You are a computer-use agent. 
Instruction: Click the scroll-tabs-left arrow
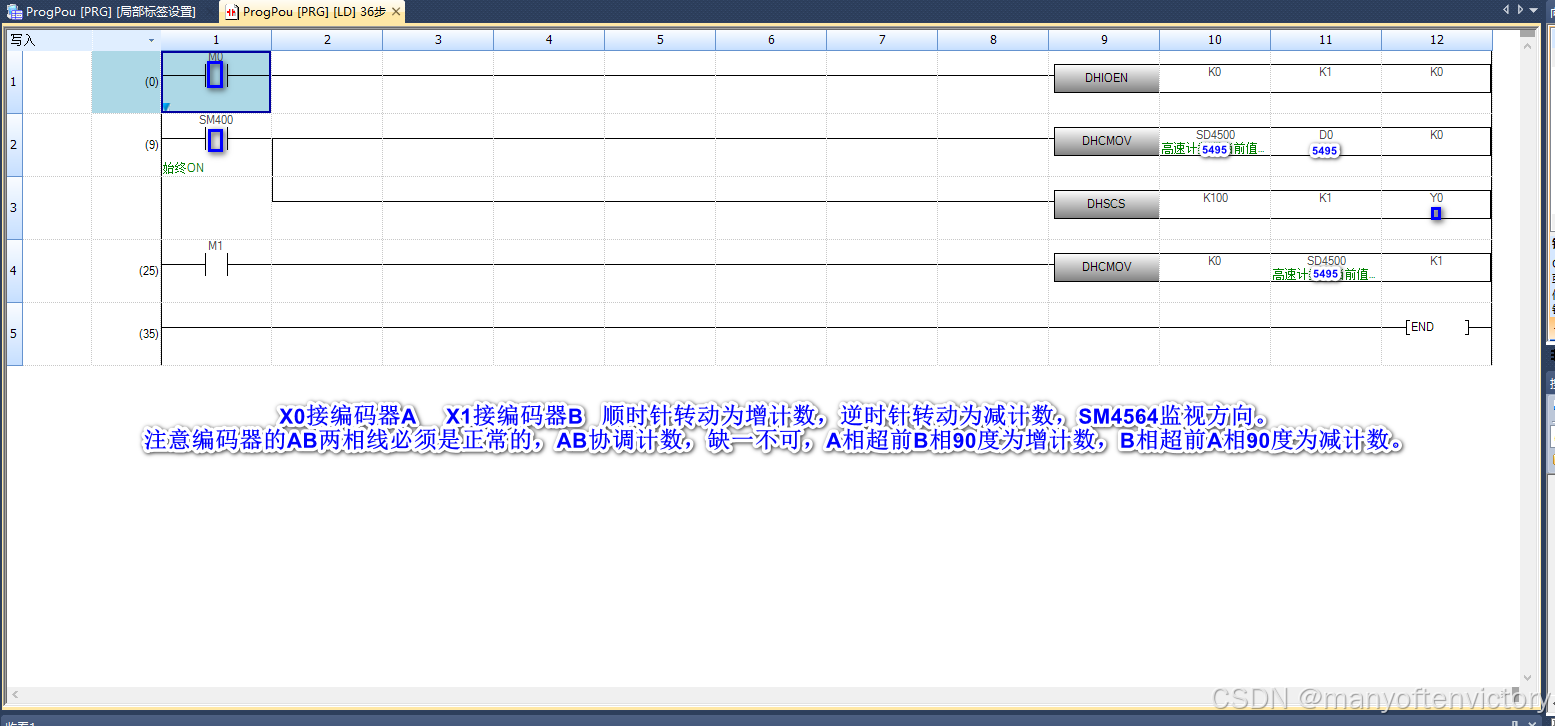coord(1506,10)
